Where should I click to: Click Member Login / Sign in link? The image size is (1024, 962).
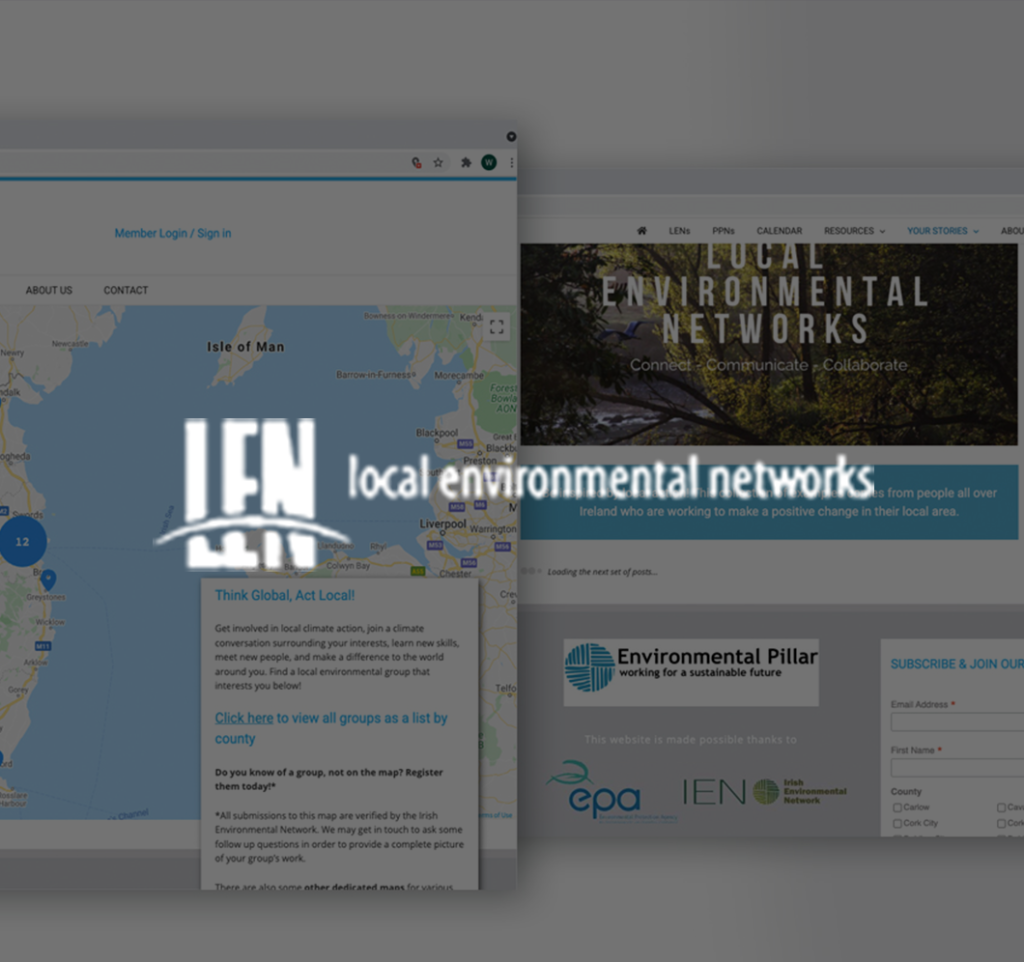point(173,233)
